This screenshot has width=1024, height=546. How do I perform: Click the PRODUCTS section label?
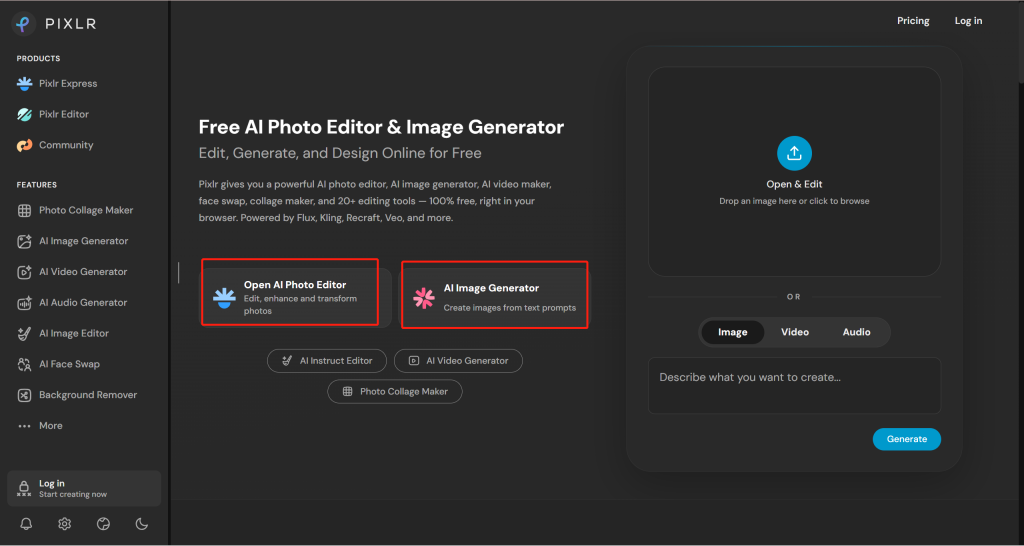tap(39, 59)
